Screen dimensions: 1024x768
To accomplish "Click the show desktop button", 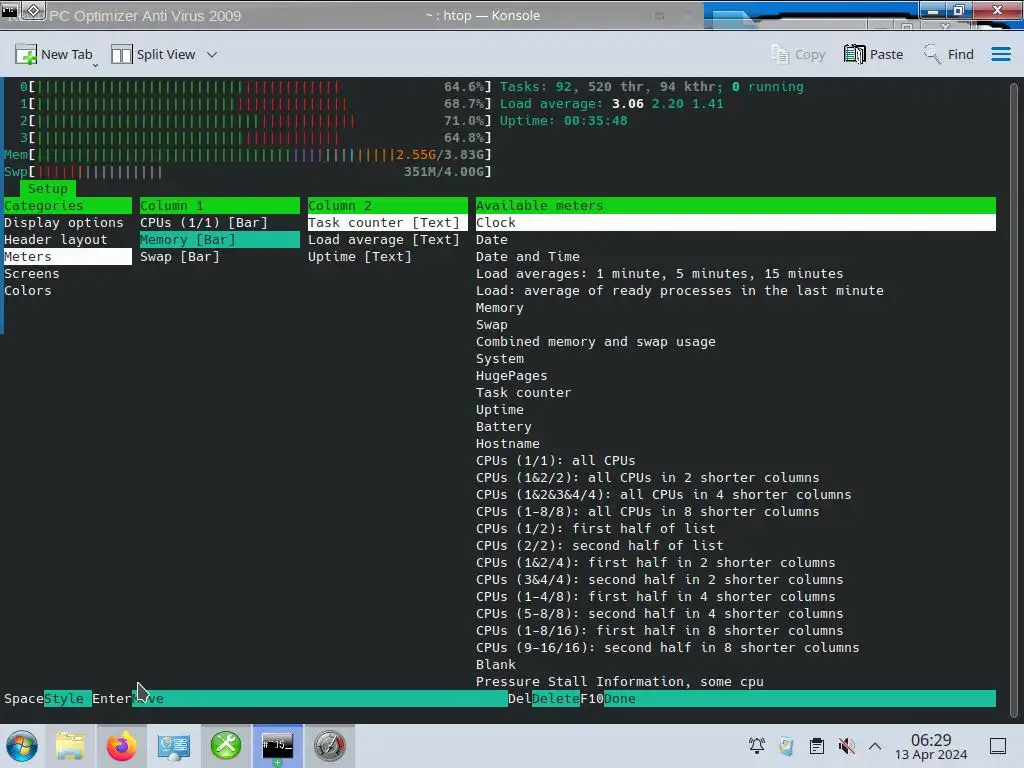I will 998,746.
